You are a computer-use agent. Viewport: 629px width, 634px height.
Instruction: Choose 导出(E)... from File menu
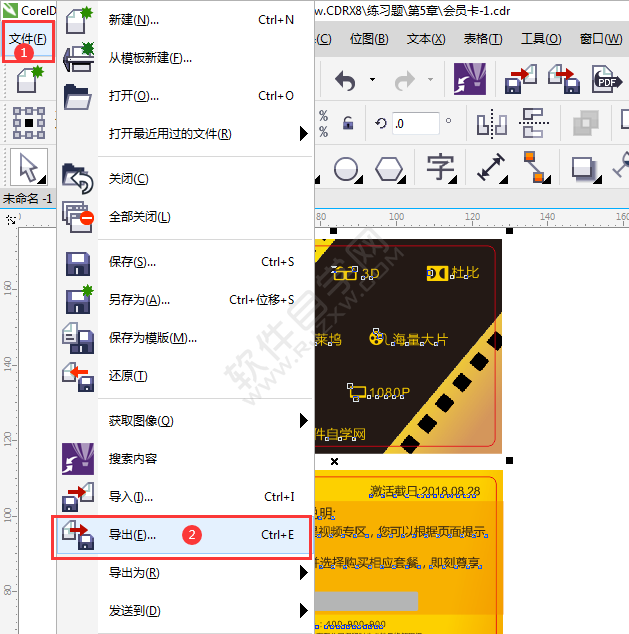132,535
